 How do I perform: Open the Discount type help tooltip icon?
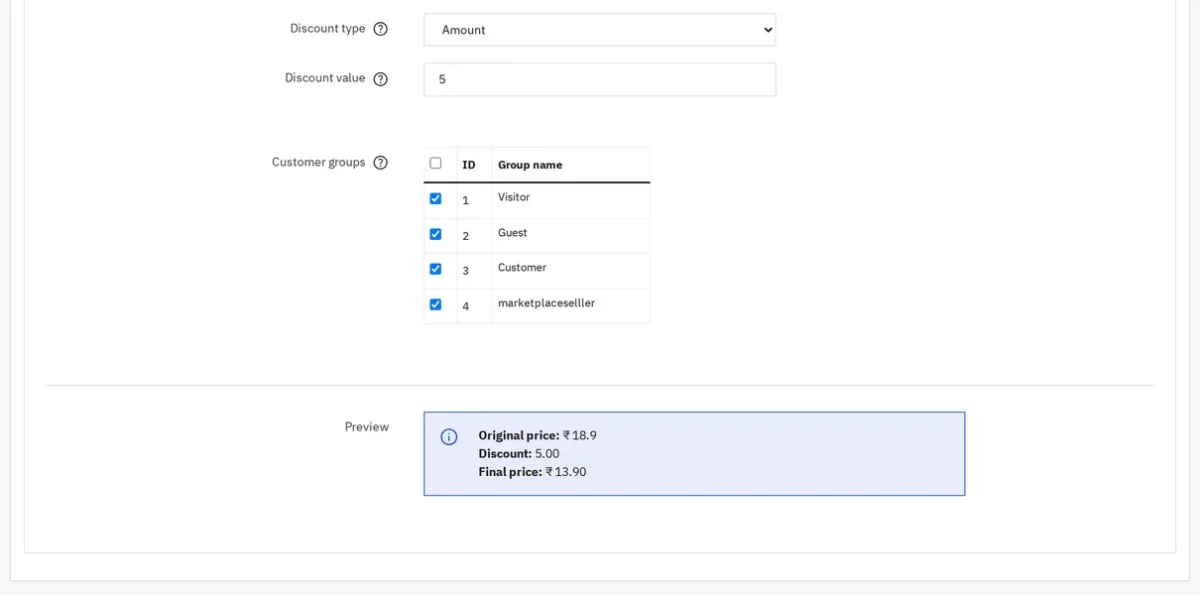tap(380, 29)
